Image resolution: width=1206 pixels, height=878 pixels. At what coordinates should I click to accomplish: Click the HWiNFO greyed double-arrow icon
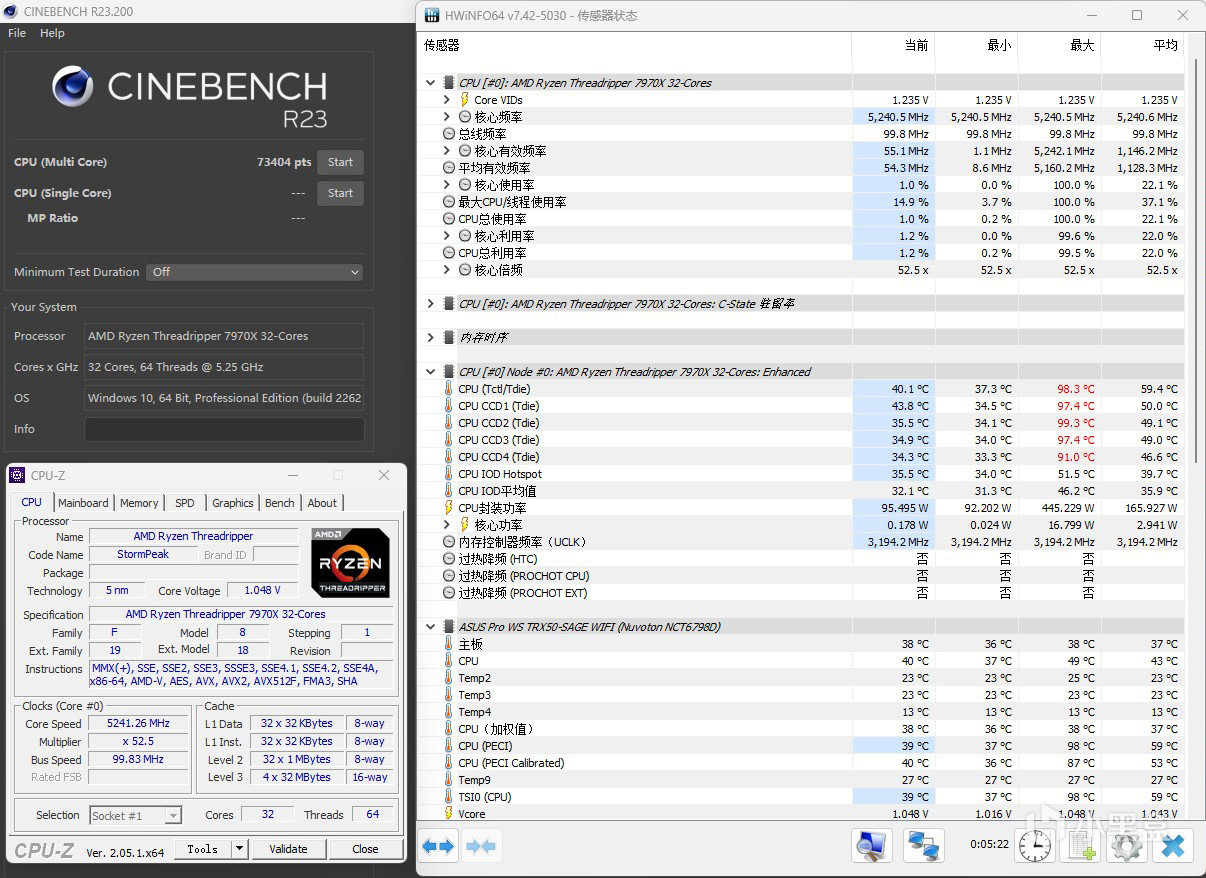tap(481, 847)
